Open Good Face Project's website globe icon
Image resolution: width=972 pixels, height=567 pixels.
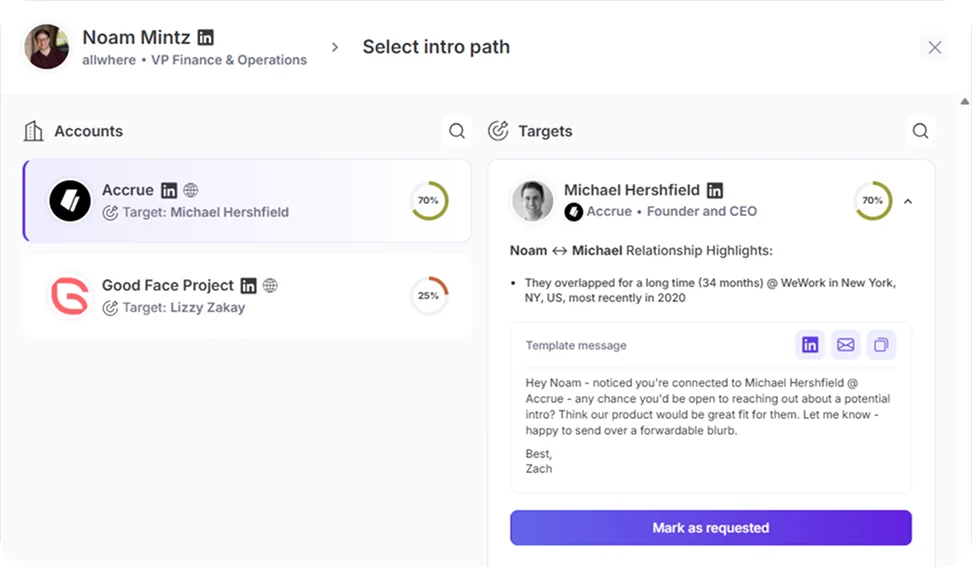pyautogui.click(x=270, y=285)
